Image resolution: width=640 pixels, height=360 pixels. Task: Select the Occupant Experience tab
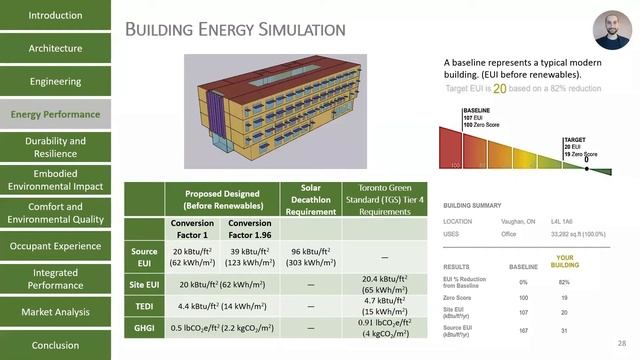pos(55,246)
